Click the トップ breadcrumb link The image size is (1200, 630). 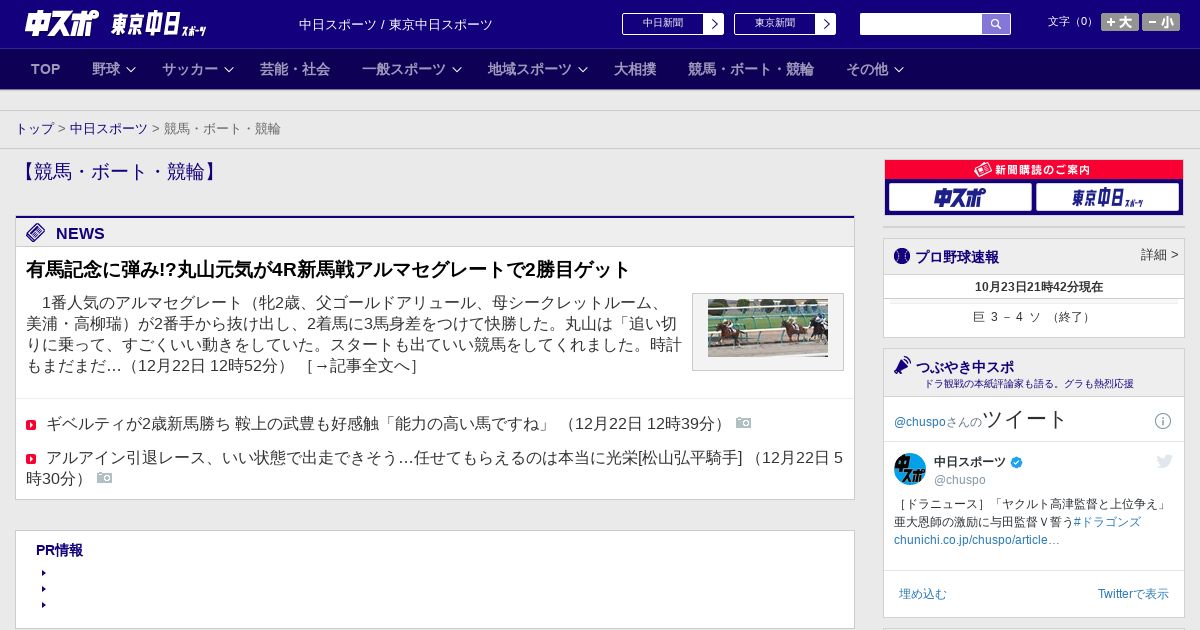point(35,129)
